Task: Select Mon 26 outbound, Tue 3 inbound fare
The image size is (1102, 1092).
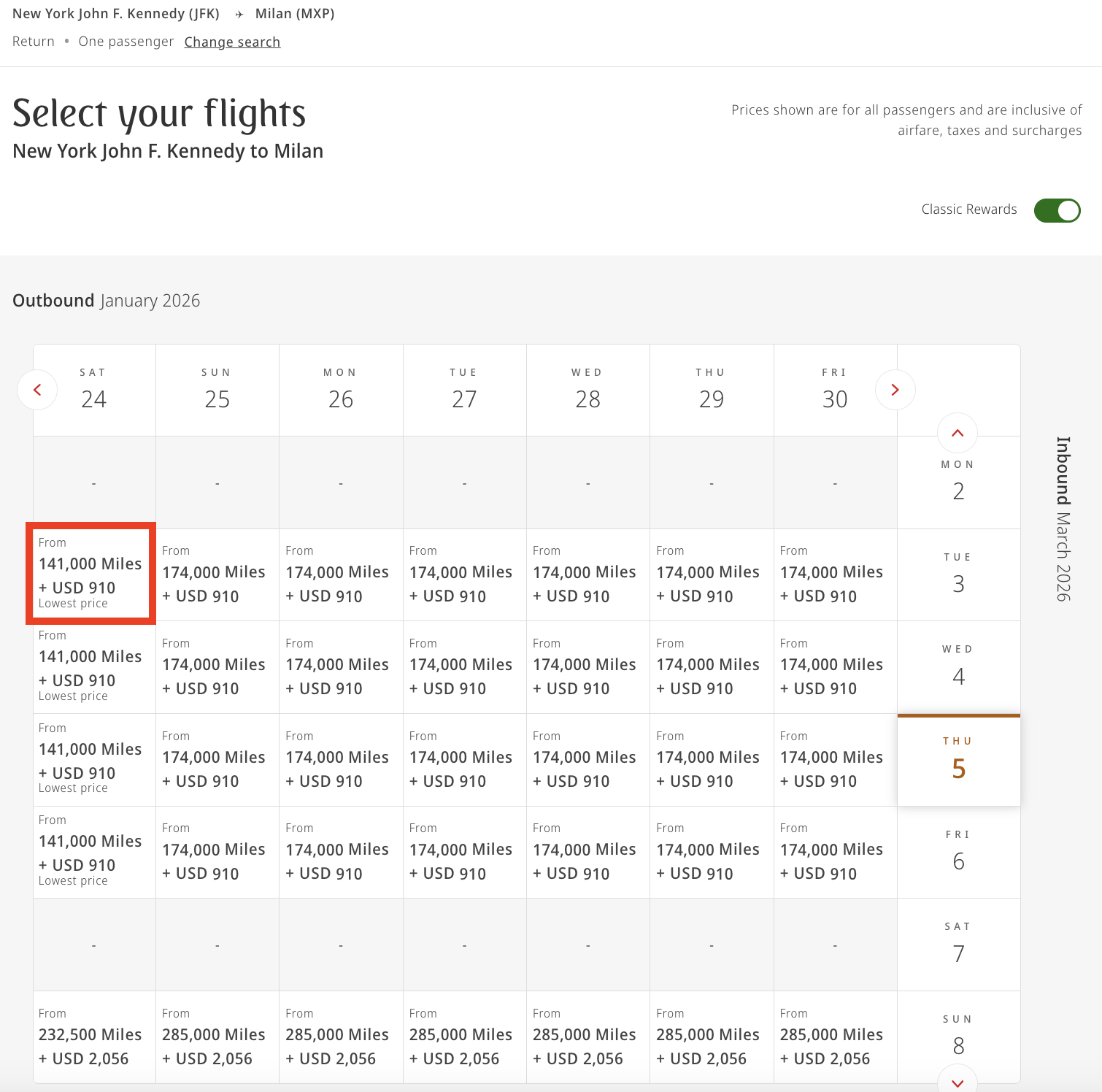Action: tap(341, 575)
